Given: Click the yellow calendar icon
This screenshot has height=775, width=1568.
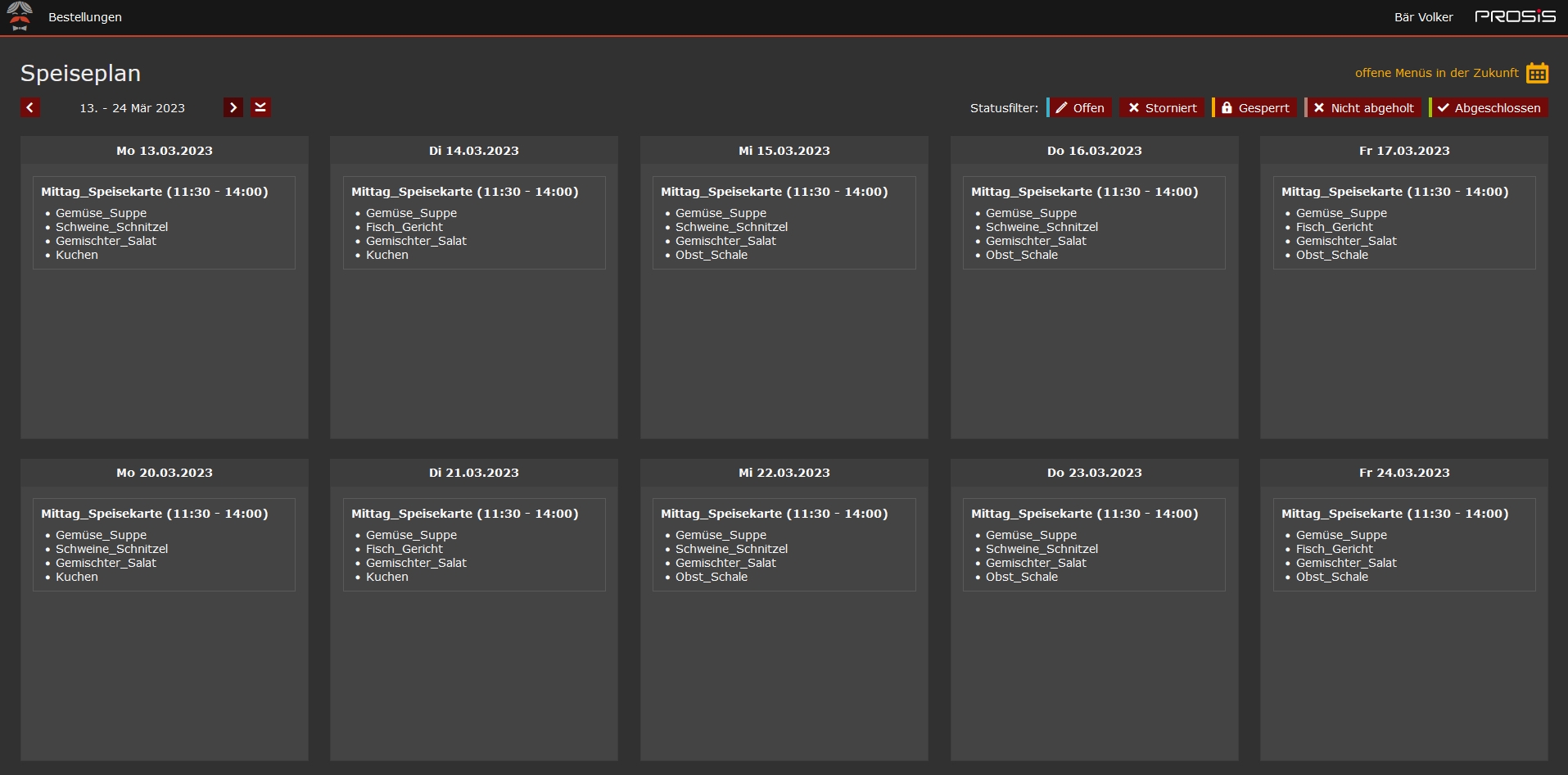Looking at the screenshot, I should point(1537,73).
